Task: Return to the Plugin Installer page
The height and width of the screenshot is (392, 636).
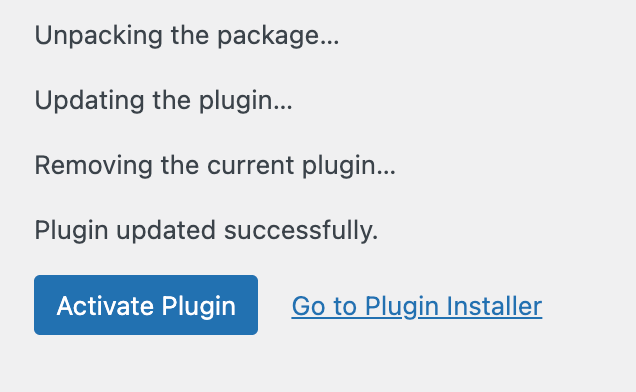Action: (417, 306)
